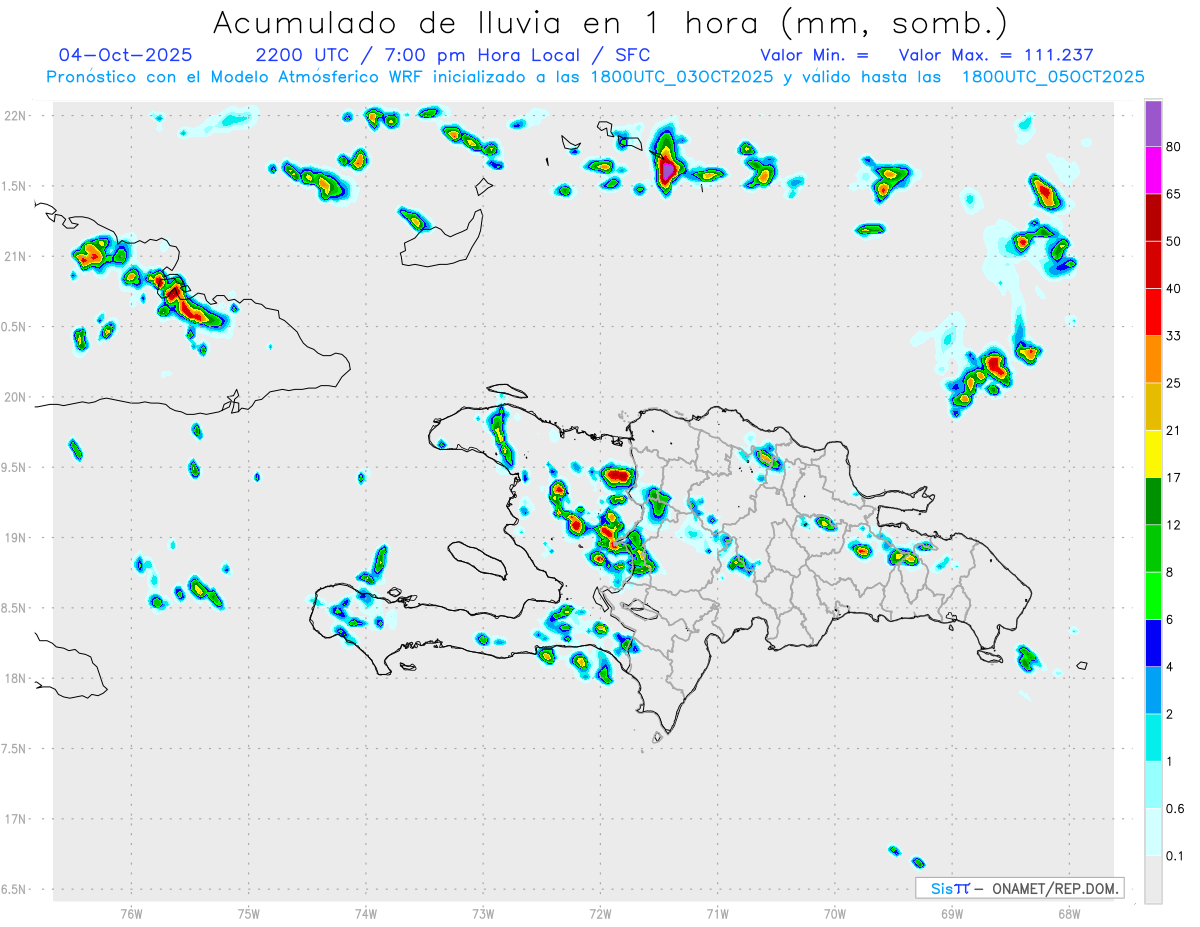Click the pale cyan legend segment between 0.6 and 1
1200x927 pixels.
pos(1153,785)
